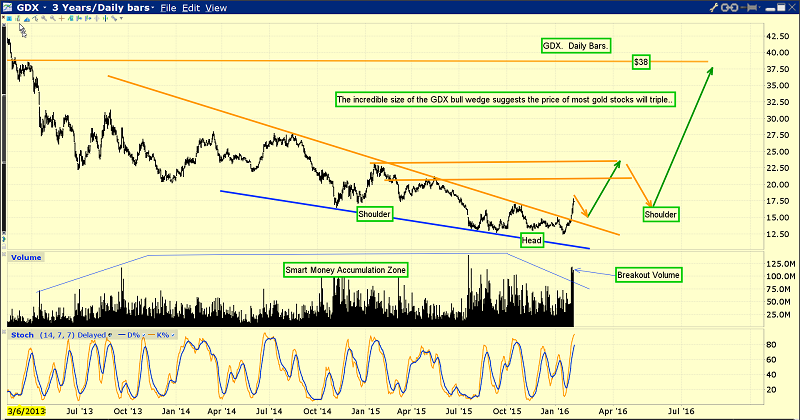
Task: Click the 'Breakout Volume' annotation
Action: (648, 275)
